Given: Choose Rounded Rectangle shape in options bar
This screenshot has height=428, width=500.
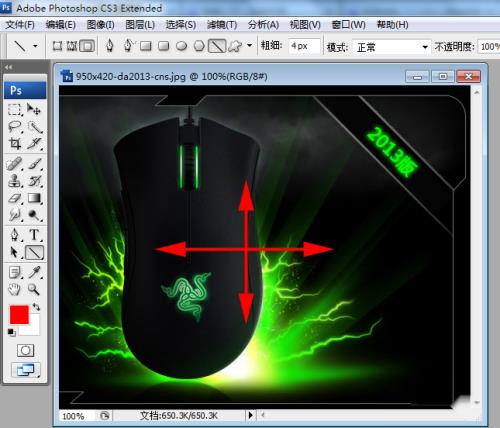Looking at the screenshot, I should [x=163, y=46].
